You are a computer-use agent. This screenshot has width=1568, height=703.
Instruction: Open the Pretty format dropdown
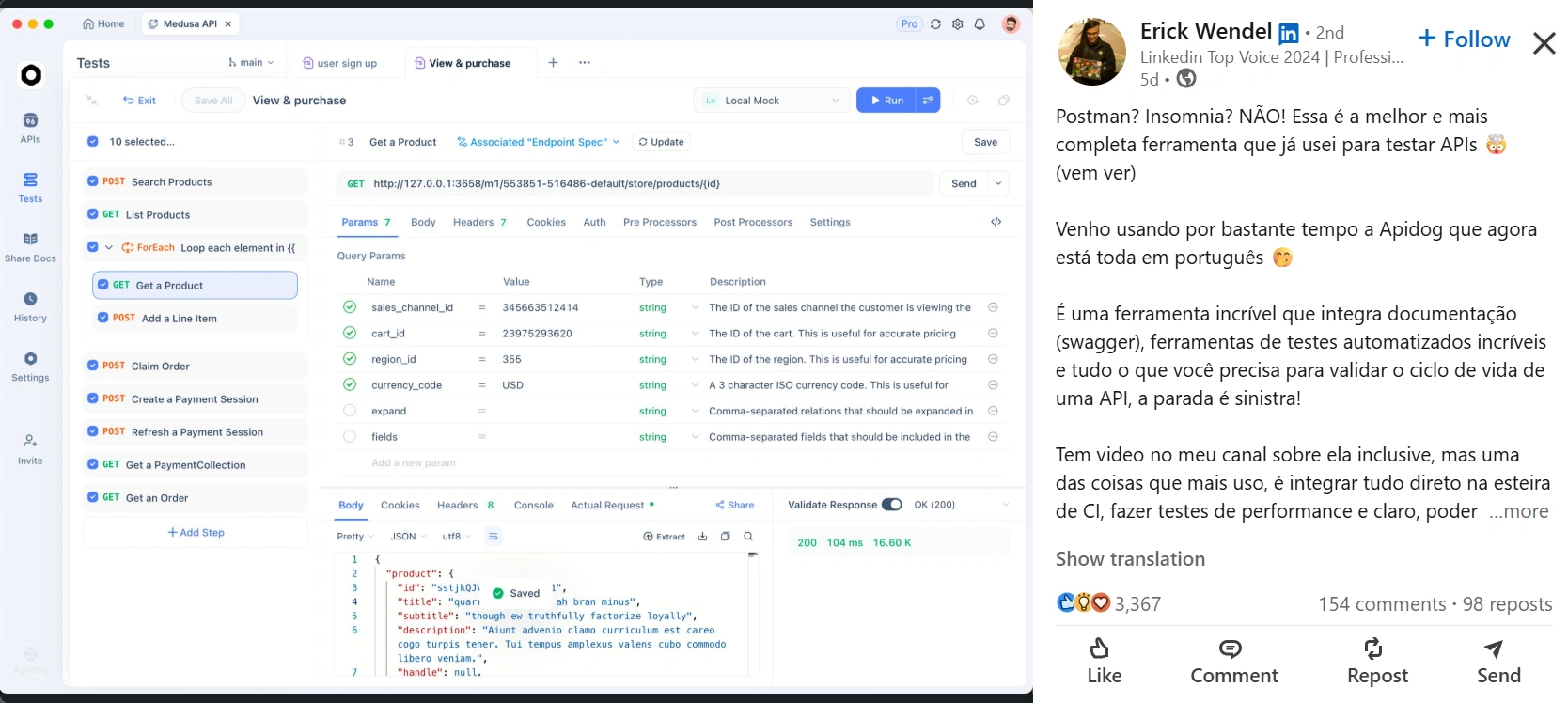click(355, 537)
